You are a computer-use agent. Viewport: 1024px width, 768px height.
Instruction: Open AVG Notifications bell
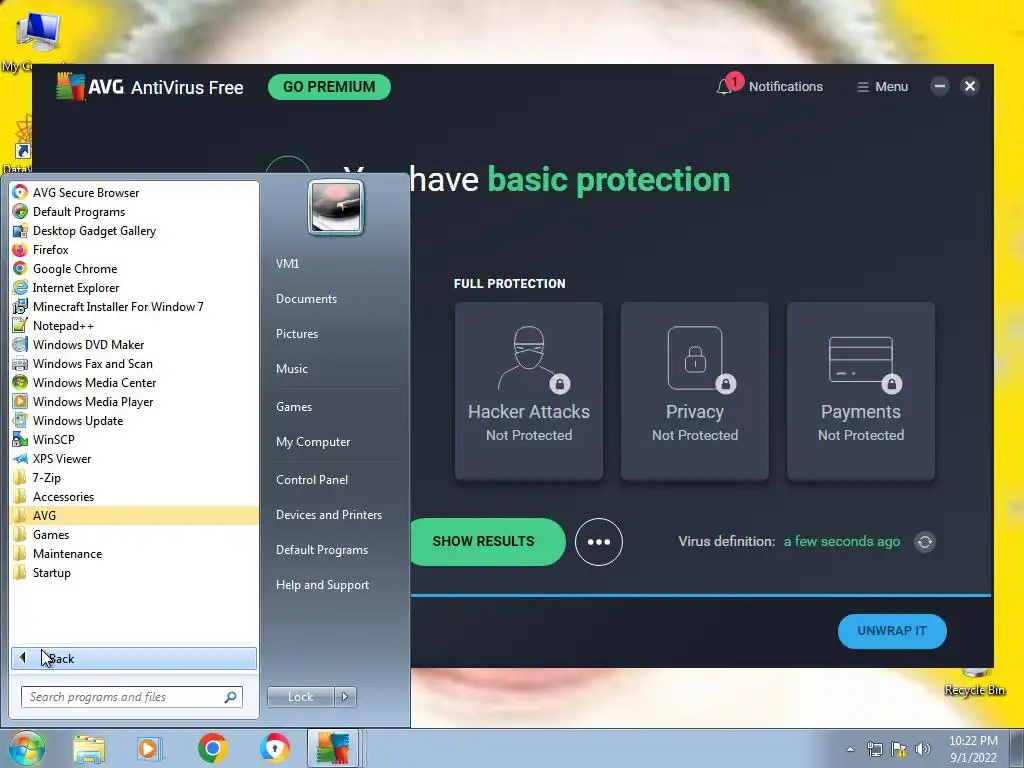point(769,86)
